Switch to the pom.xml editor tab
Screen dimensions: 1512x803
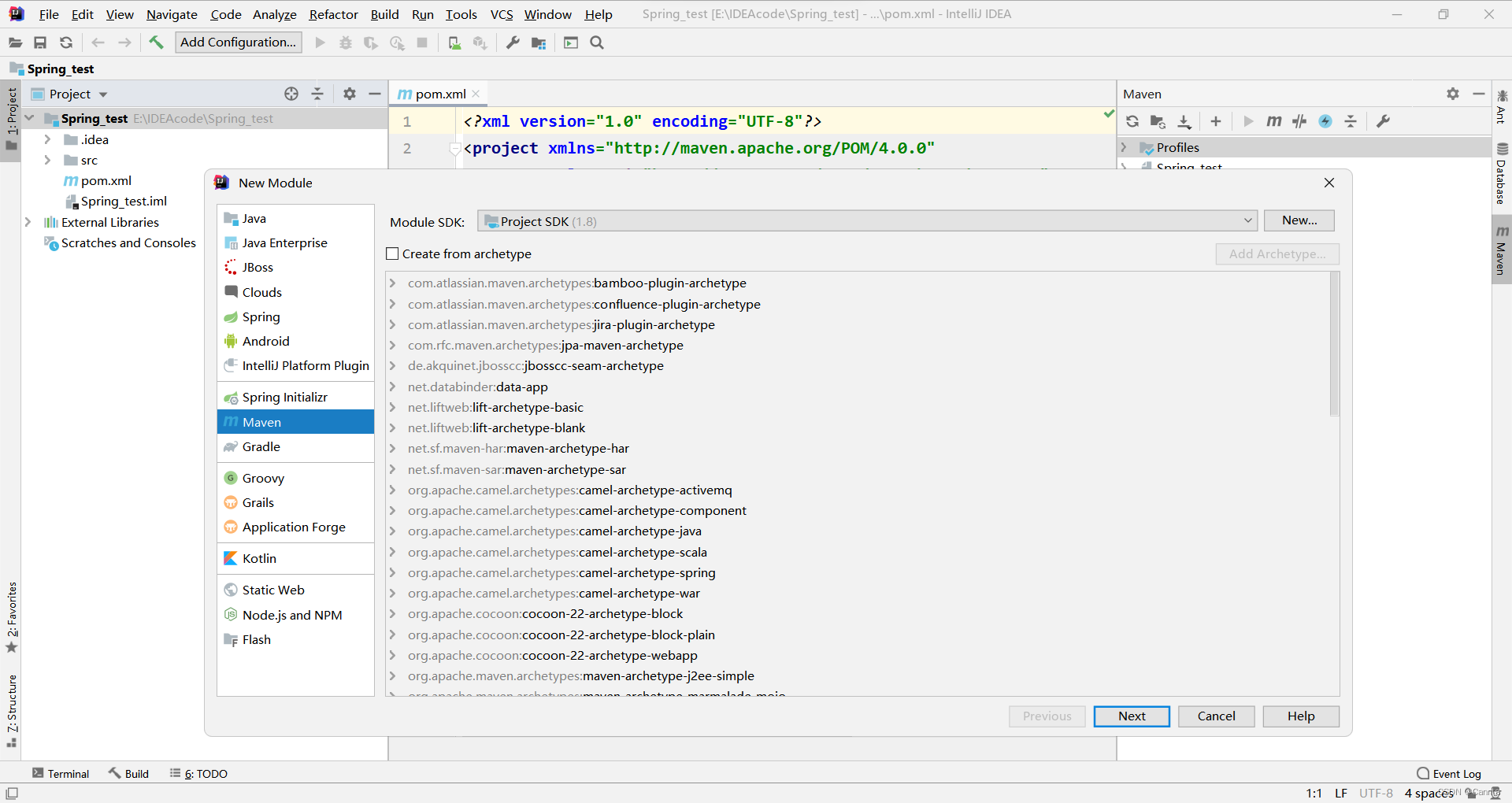pyautogui.click(x=440, y=94)
